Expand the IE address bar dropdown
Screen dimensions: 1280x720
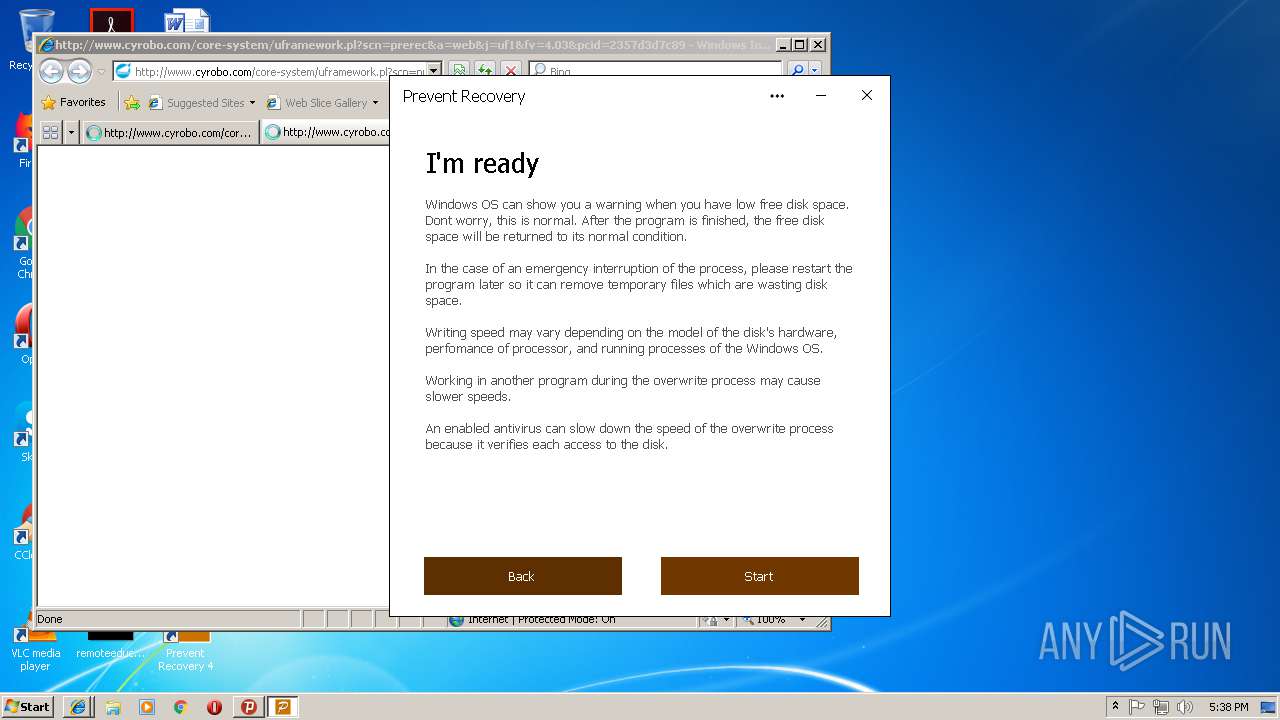point(434,71)
